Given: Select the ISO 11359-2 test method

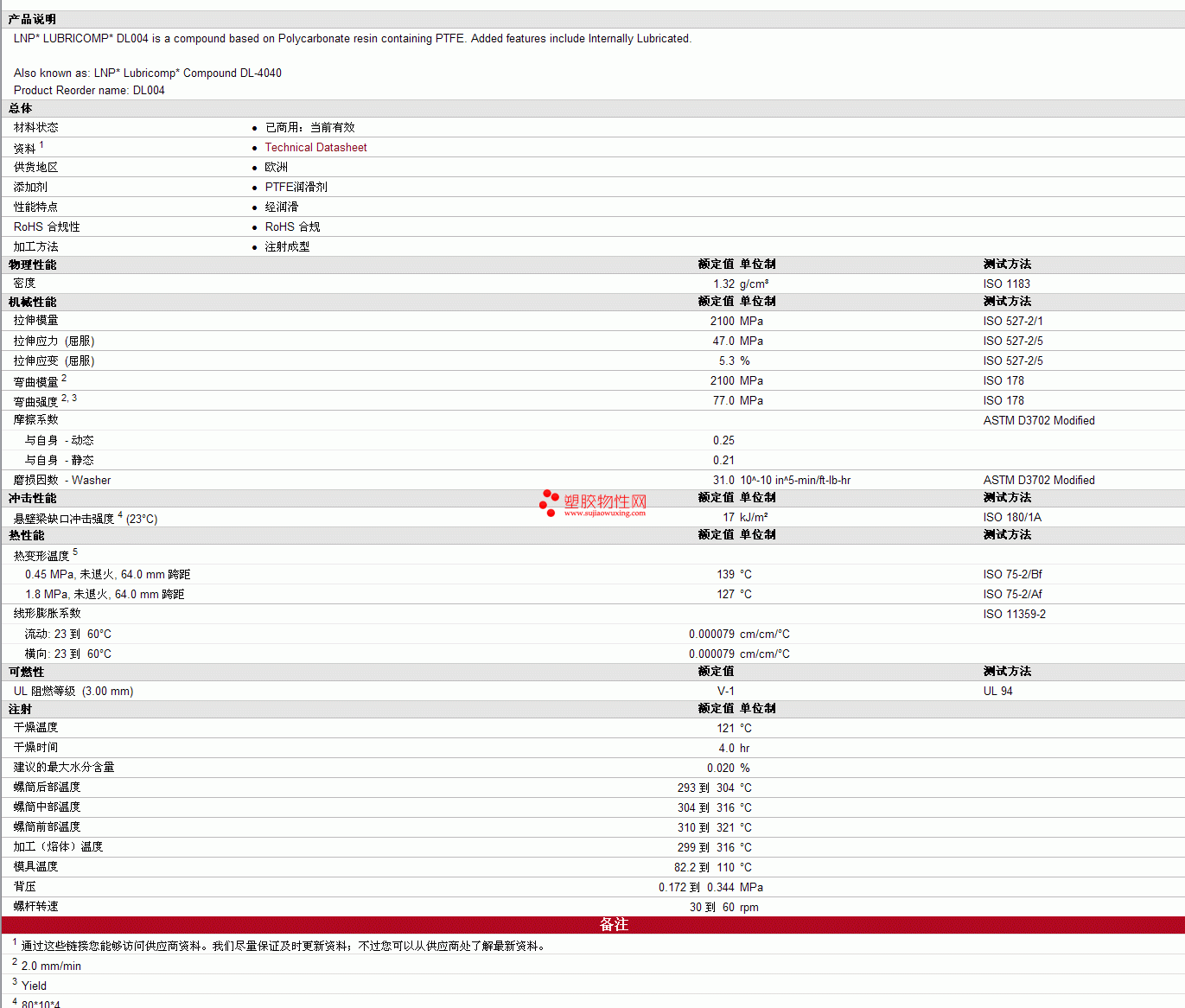Looking at the screenshot, I should pos(1015,615).
